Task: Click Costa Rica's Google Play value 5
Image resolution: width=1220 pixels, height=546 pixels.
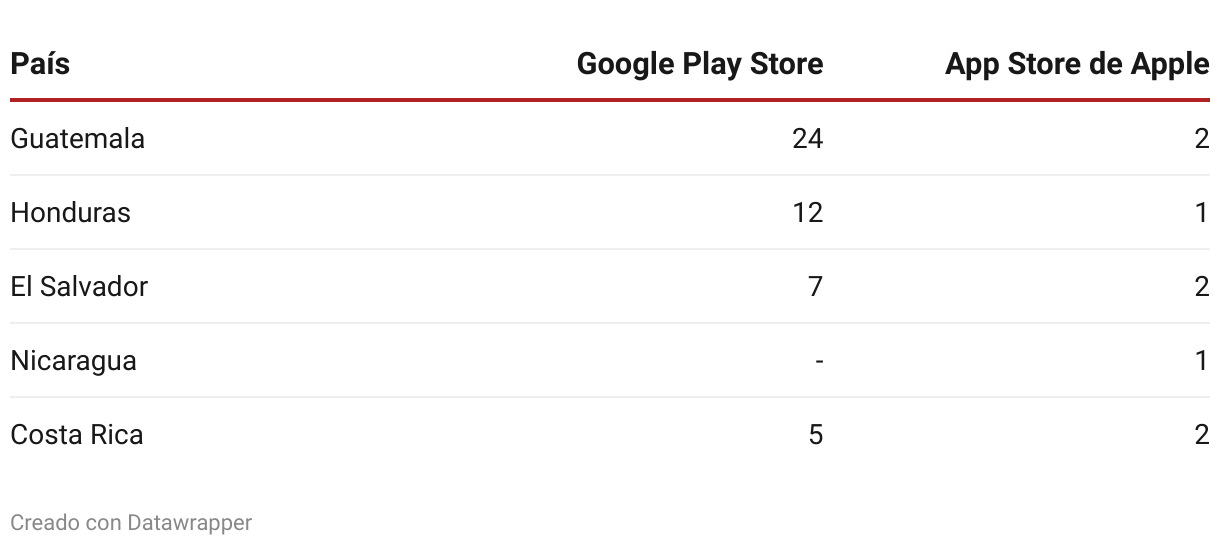Action: pyautogui.click(x=815, y=434)
